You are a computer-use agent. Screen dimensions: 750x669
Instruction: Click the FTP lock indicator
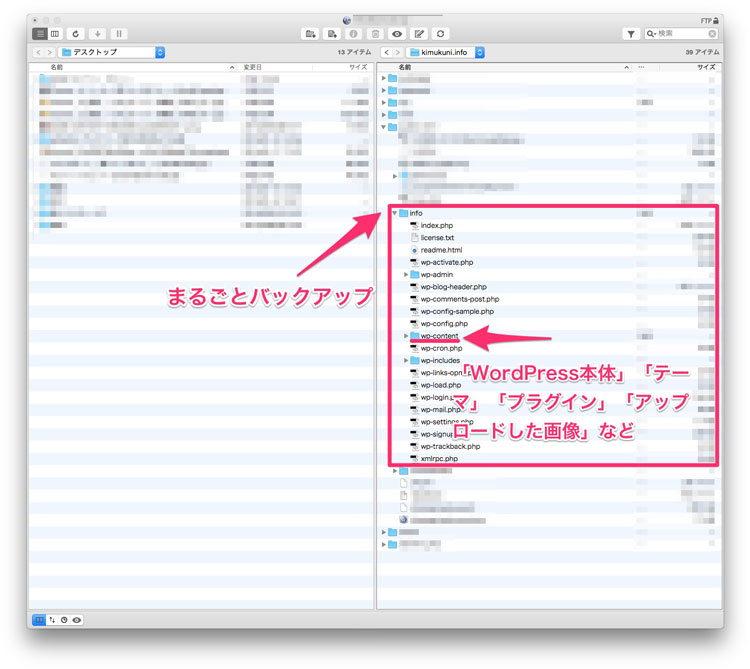(x=710, y=21)
